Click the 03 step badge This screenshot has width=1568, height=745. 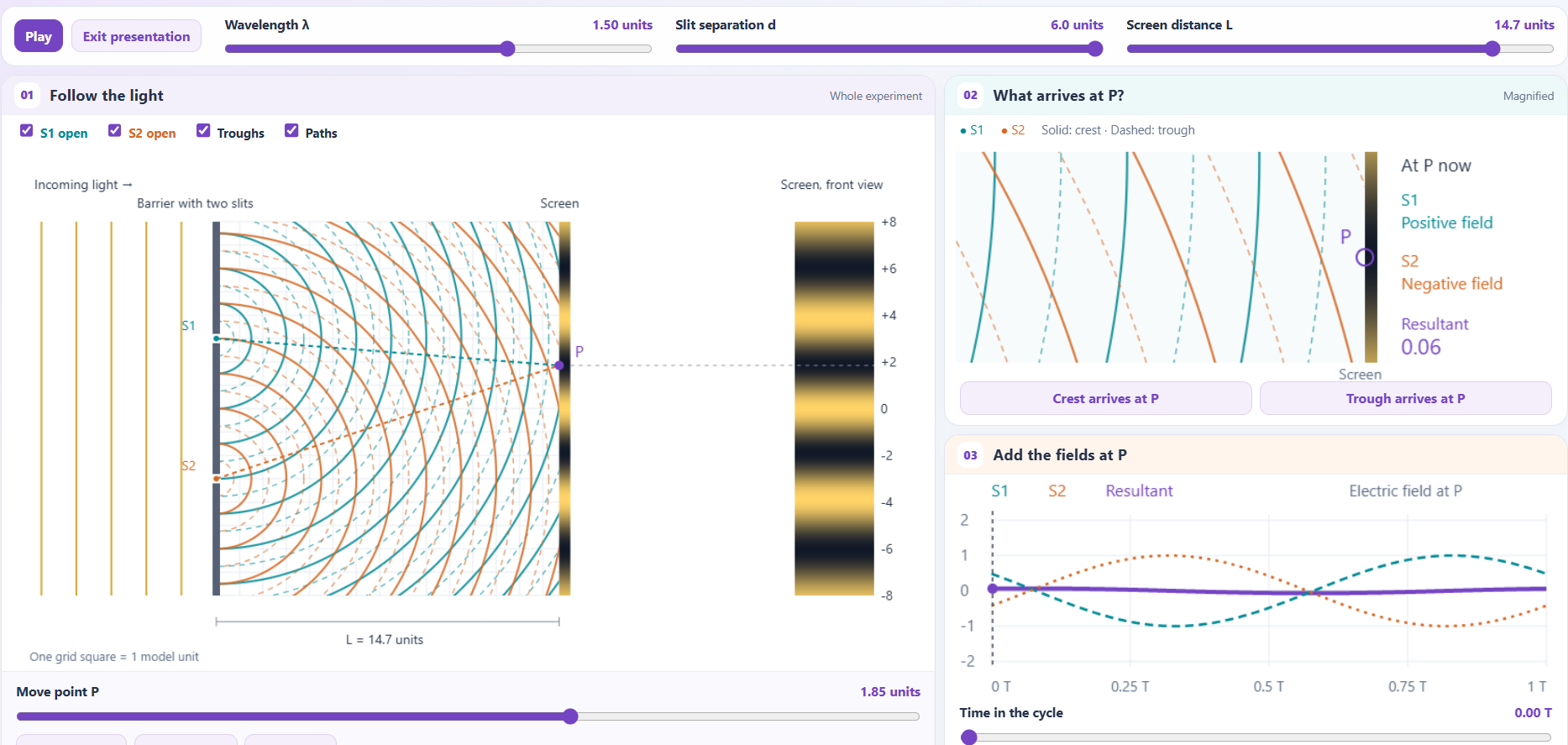tap(971, 454)
